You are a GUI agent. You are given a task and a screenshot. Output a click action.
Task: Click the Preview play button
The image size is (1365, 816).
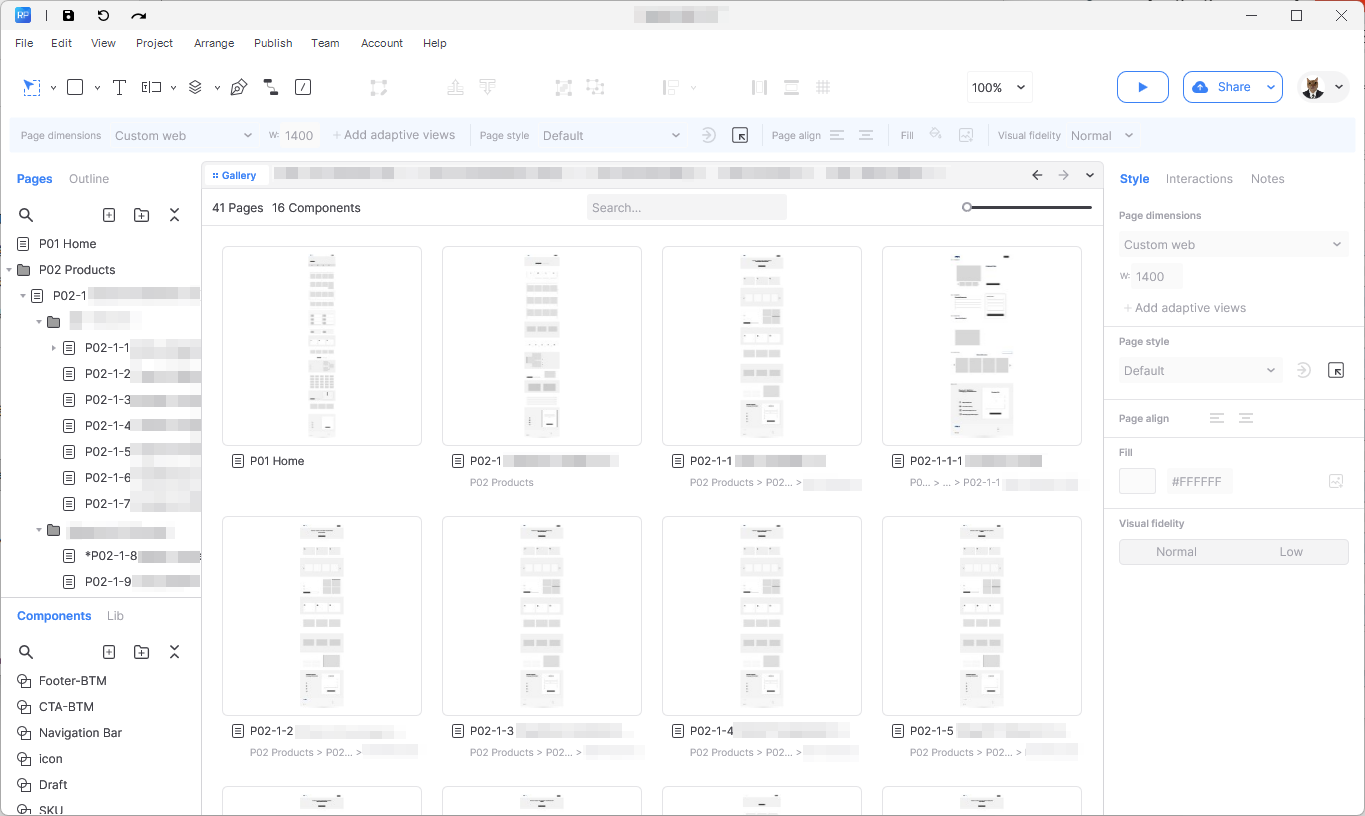click(1143, 87)
